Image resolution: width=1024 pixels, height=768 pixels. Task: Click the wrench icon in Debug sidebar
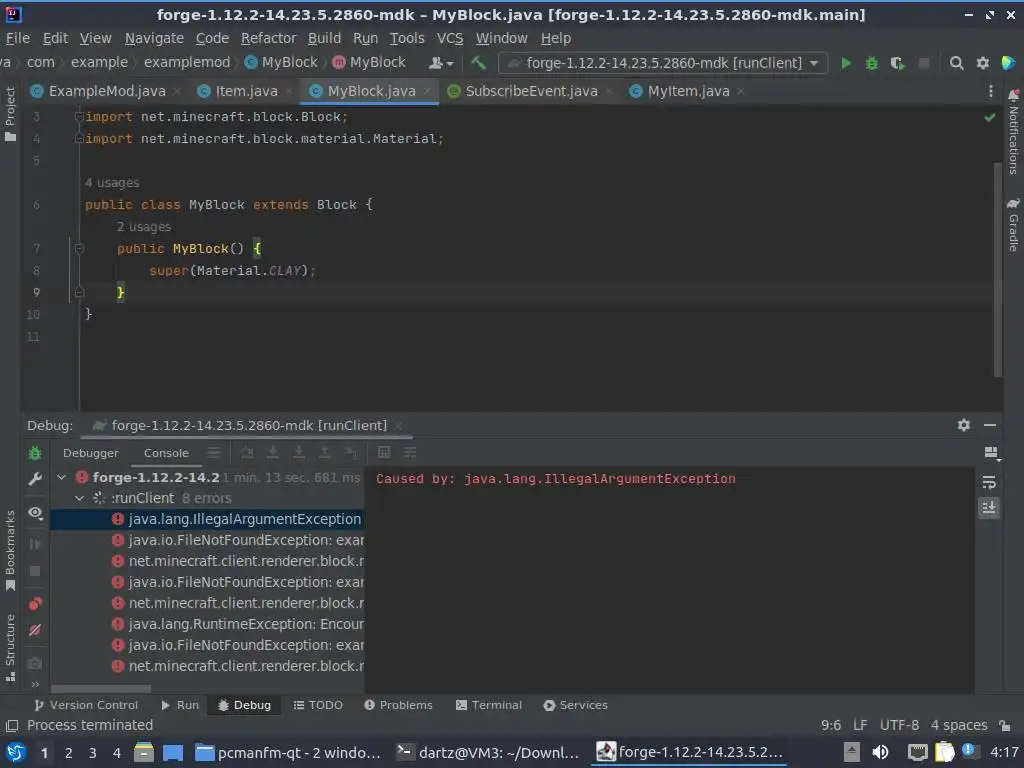click(35, 479)
